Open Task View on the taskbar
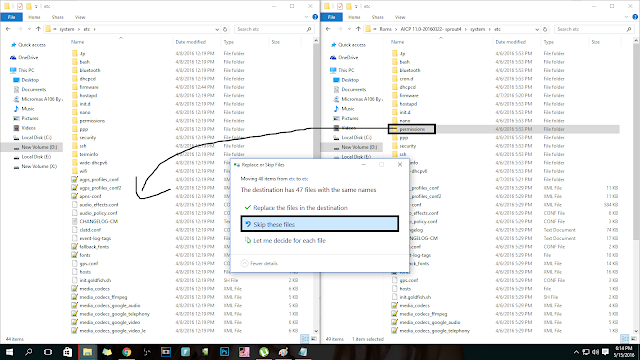This screenshot has height=360, width=640. point(48,352)
